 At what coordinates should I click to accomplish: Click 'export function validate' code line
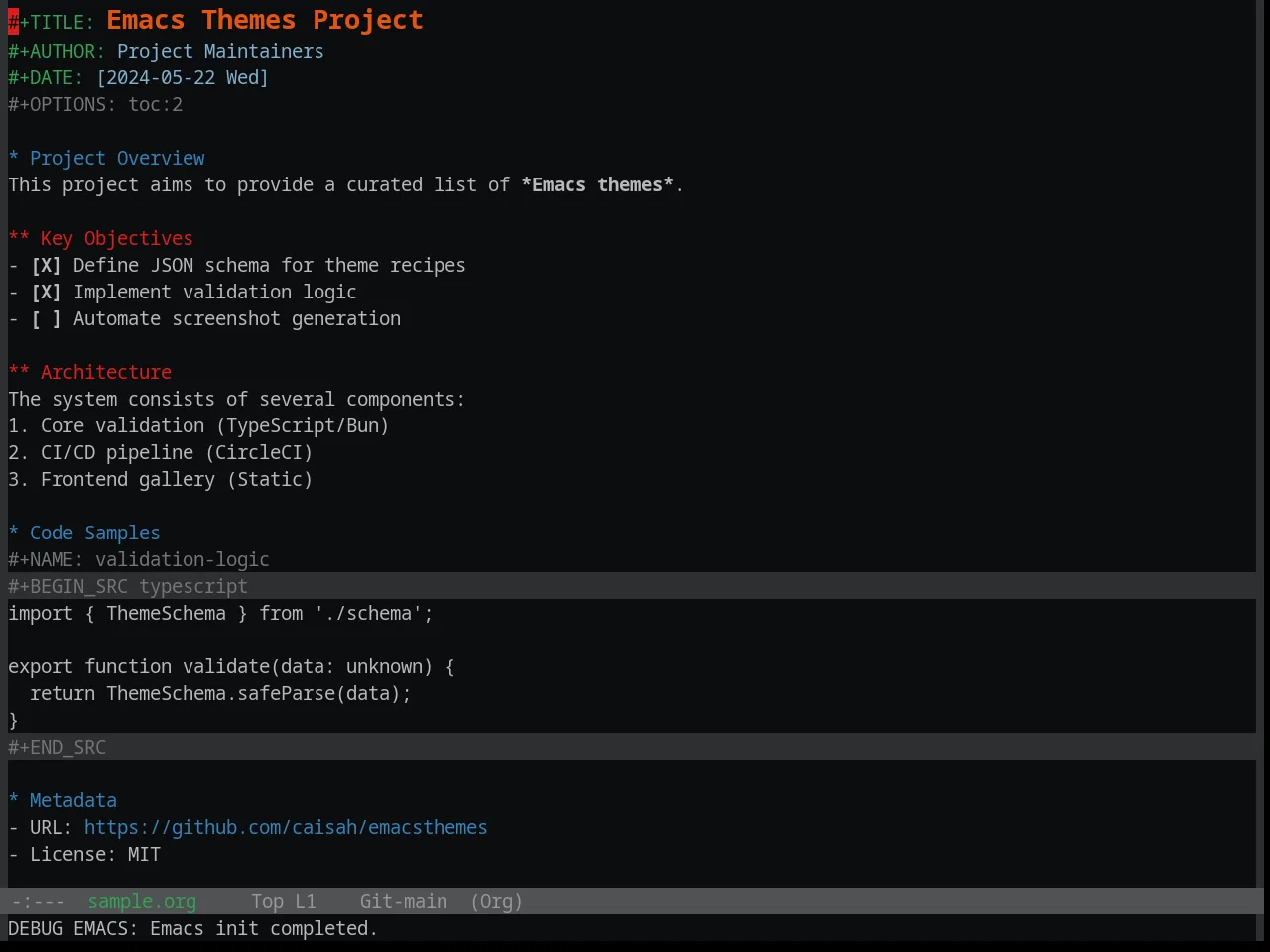(x=231, y=667)
